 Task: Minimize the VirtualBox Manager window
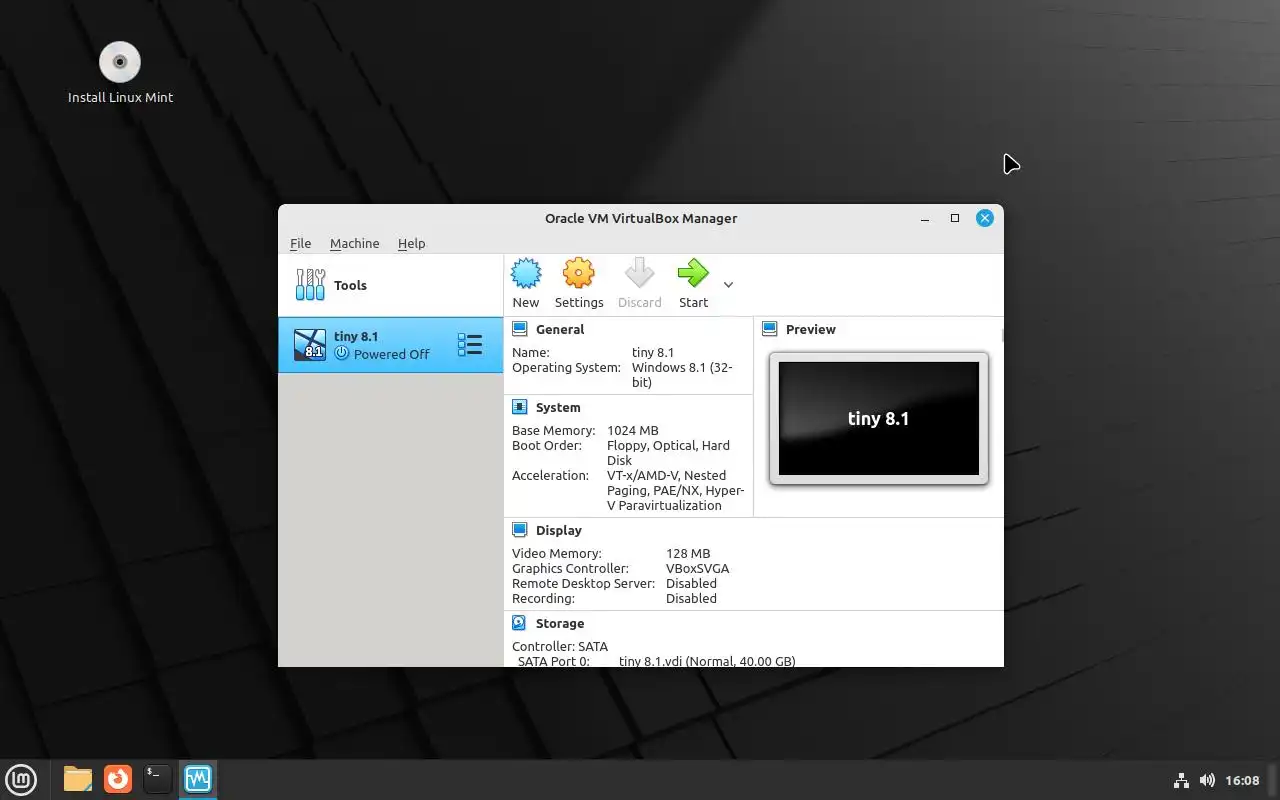[925, 218]
